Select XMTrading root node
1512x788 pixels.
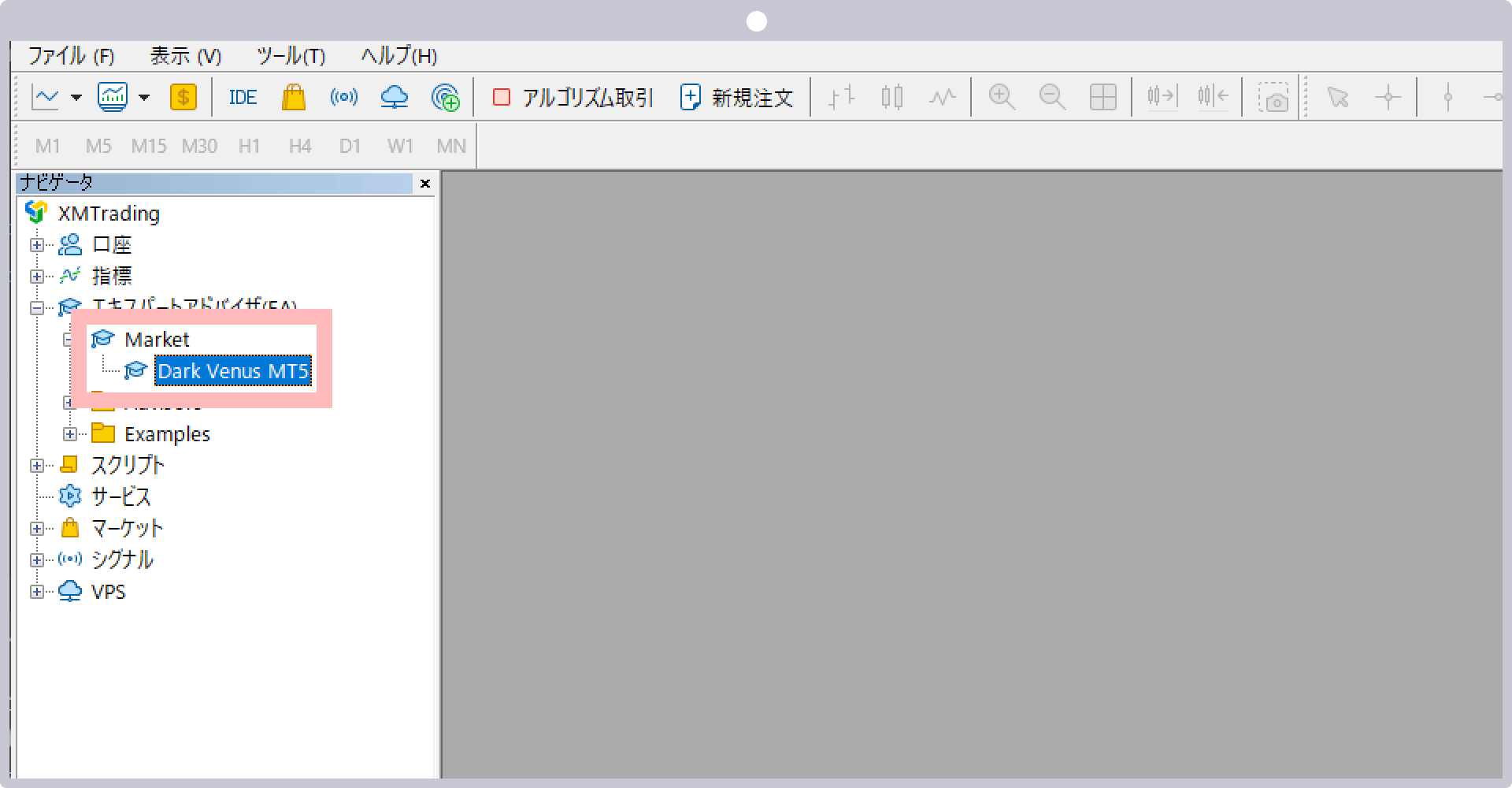click(109, 214)
